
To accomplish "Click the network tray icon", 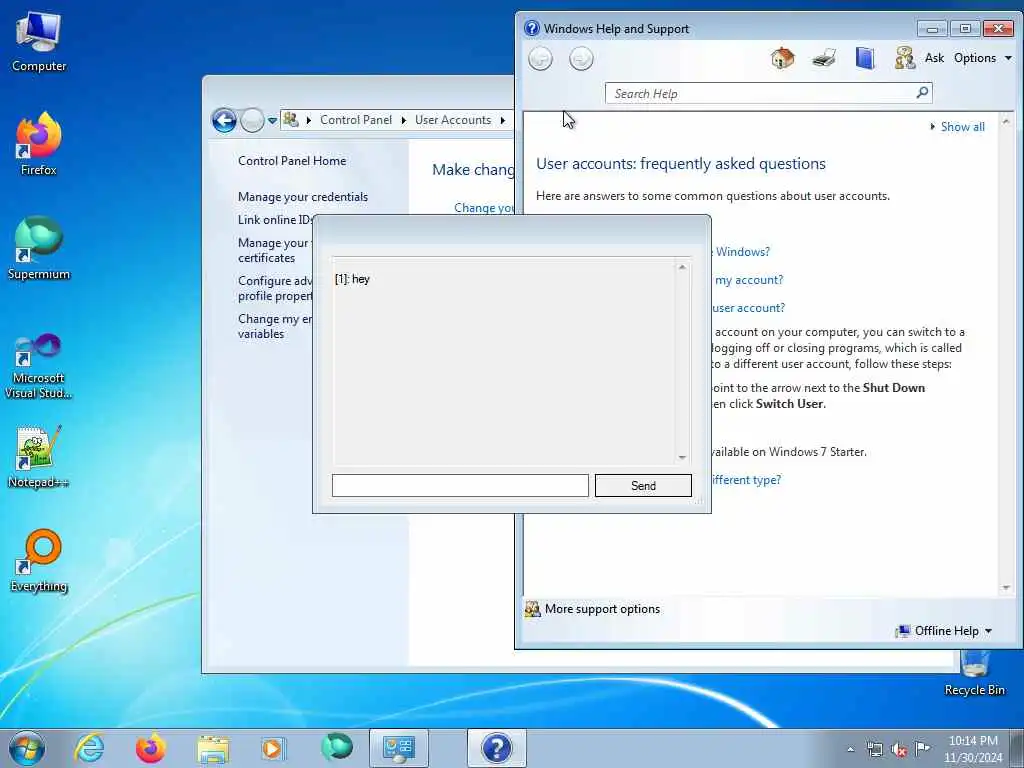I will [874, 750].
